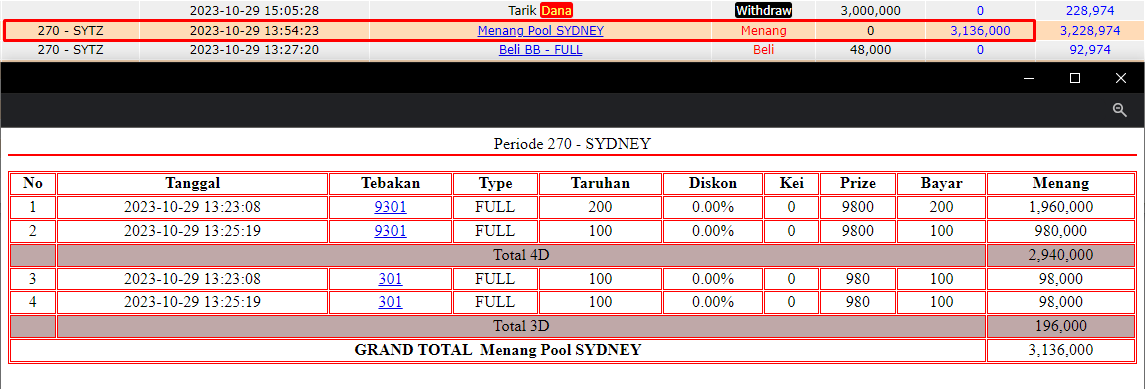Click the 2023-10-29 13:54:23 timestamp
The image size is (1145, 389).
click(x=254, y=31)
